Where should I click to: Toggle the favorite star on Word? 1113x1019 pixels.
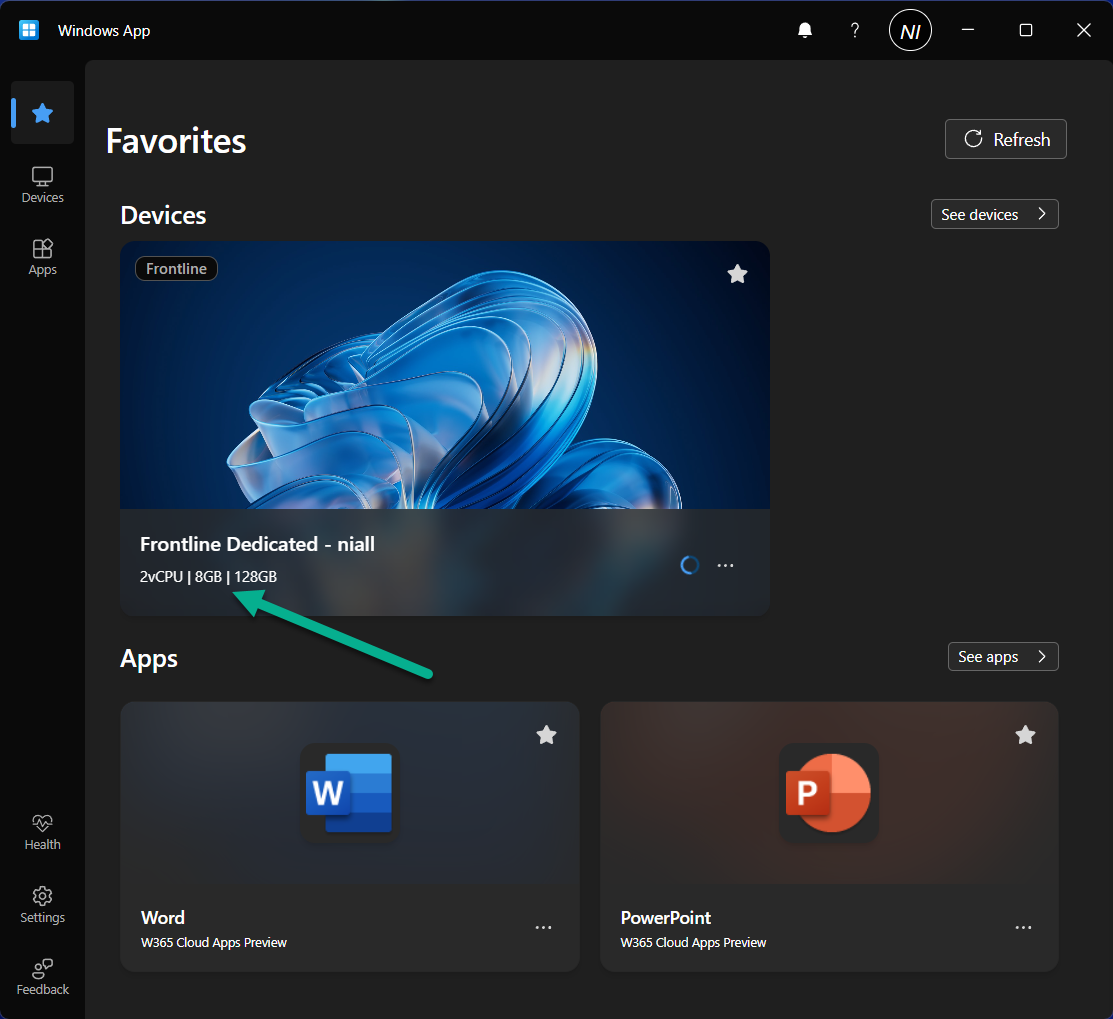tap(546, 735)
